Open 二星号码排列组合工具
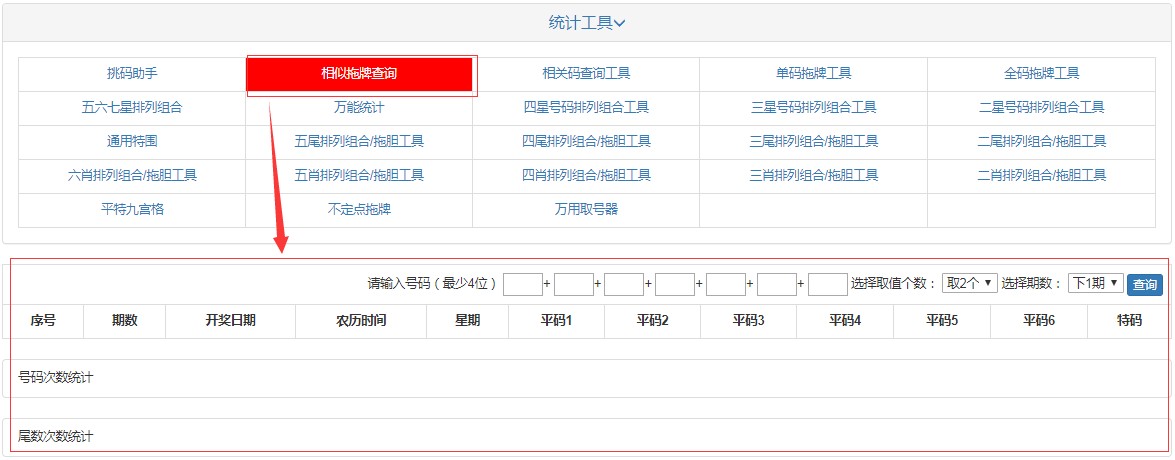Image resolution: width=1175 pixels, height=460 pixels. (x=1042, y=107)
